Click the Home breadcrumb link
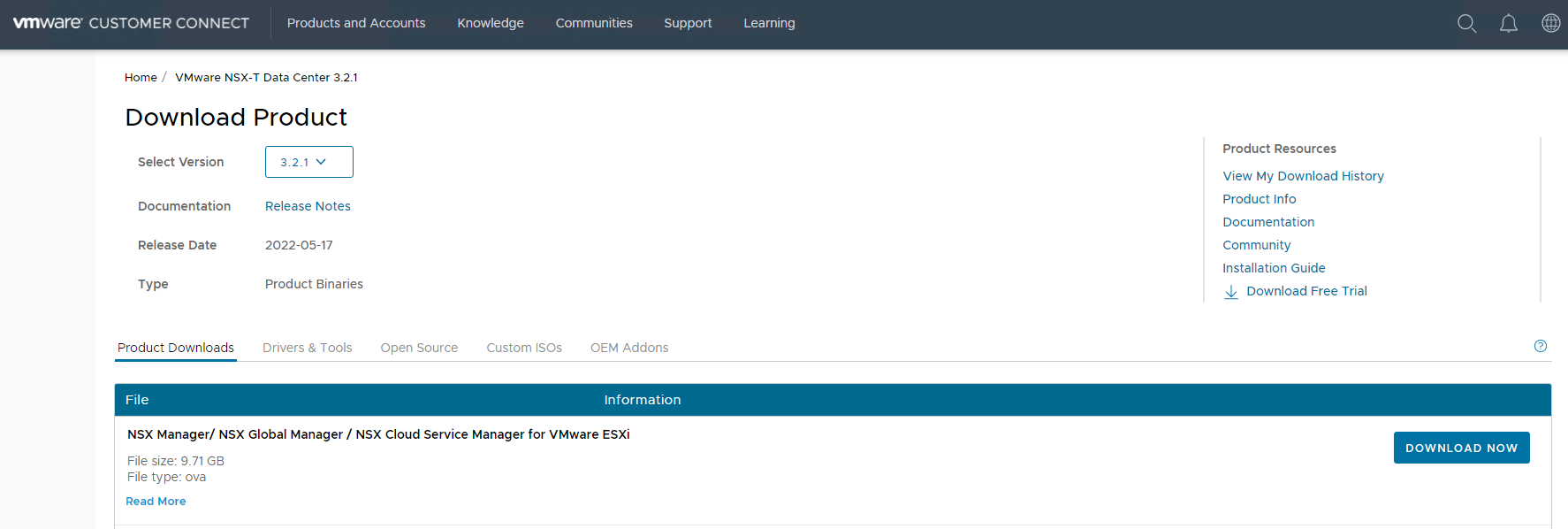 [141, 78]
